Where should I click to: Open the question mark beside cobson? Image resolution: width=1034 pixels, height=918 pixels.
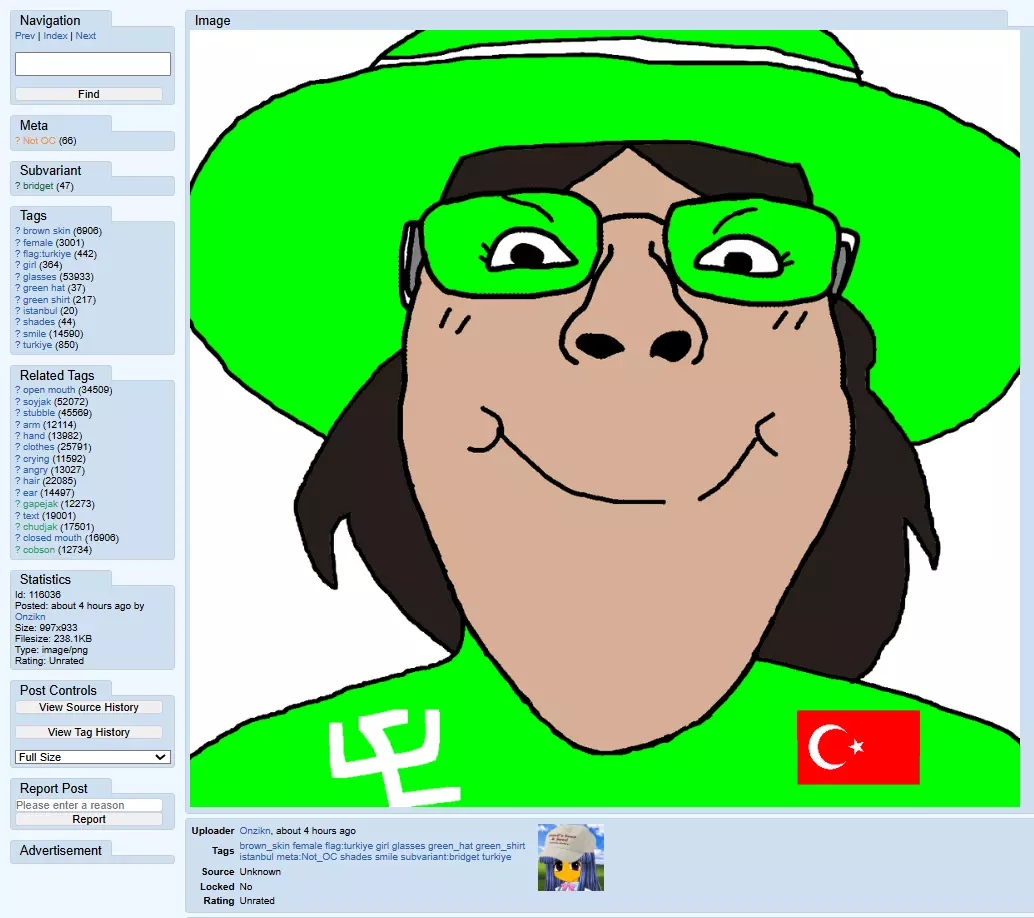[x=18, y=550]
